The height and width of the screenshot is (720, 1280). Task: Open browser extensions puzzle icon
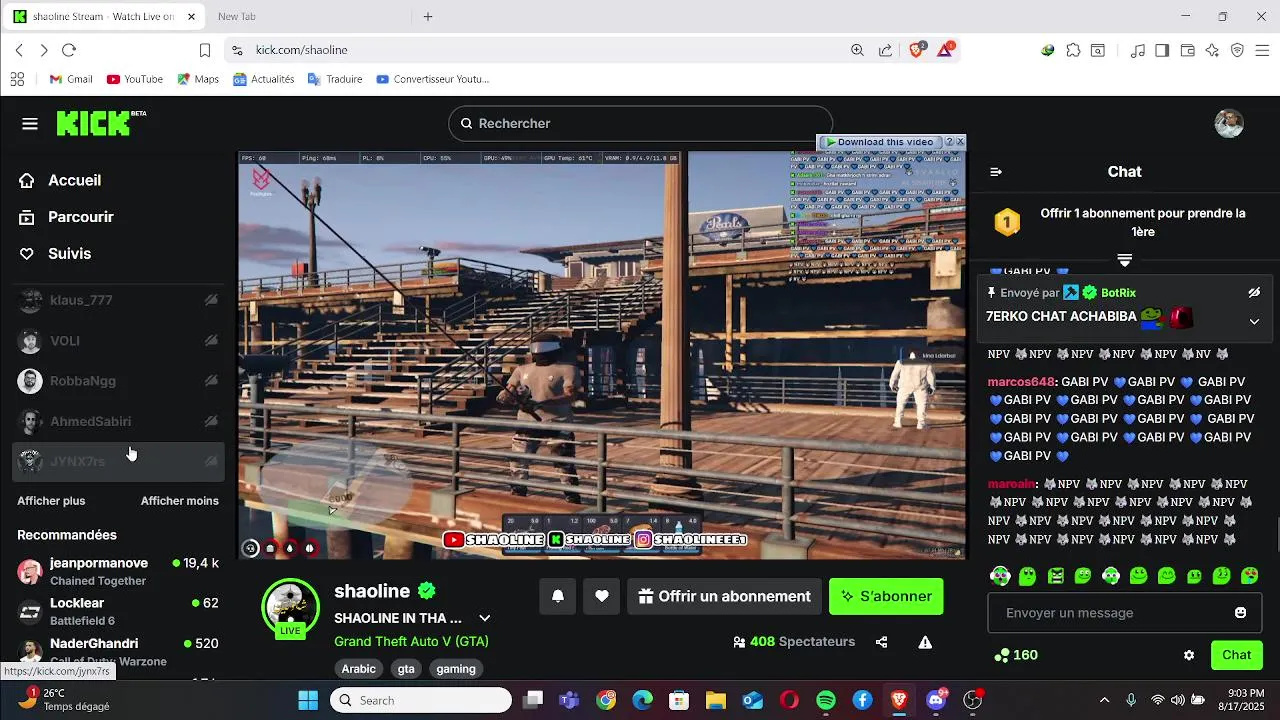tap(1073, 50)
